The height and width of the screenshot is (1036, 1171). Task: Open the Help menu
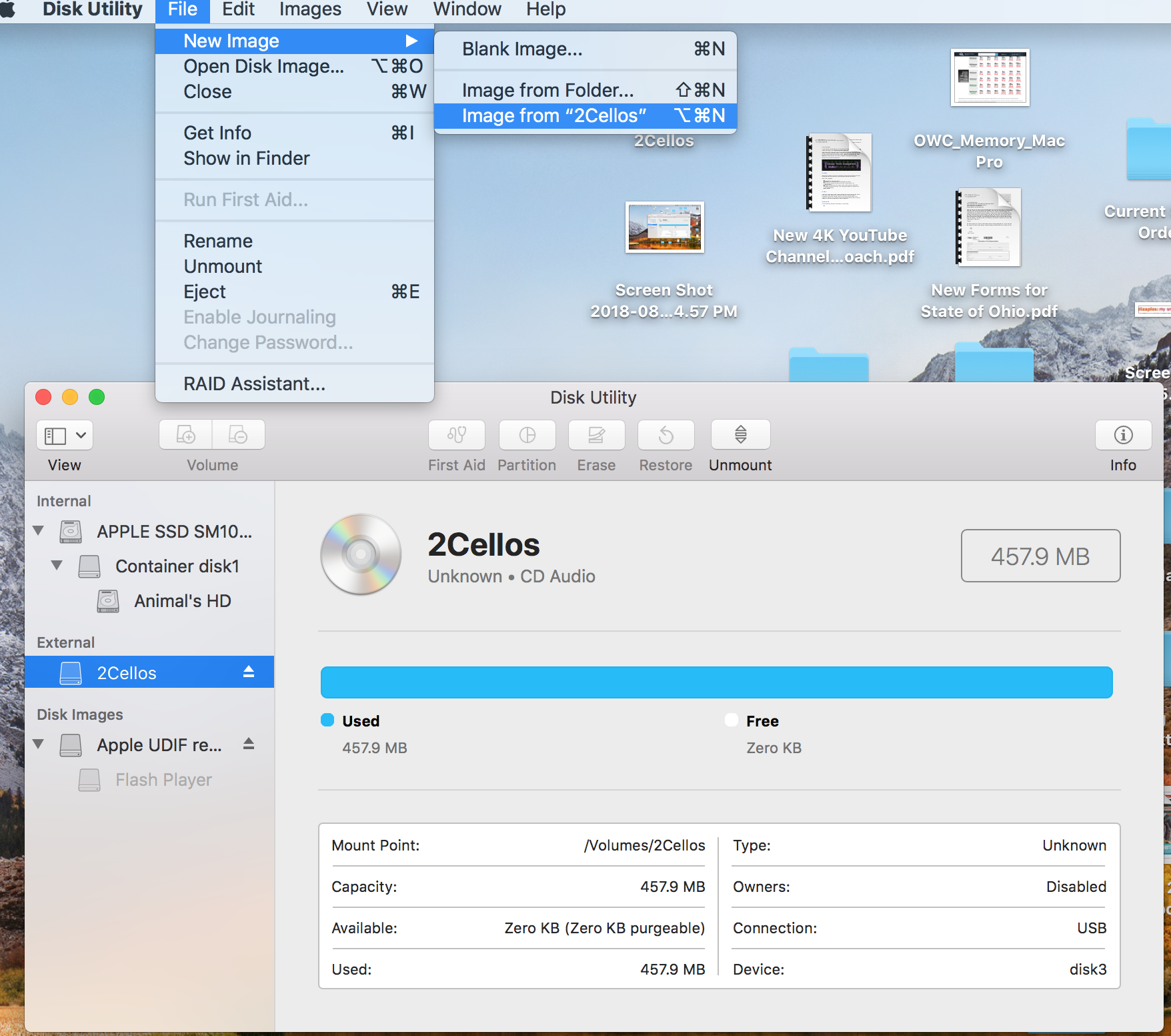(545, 10)
